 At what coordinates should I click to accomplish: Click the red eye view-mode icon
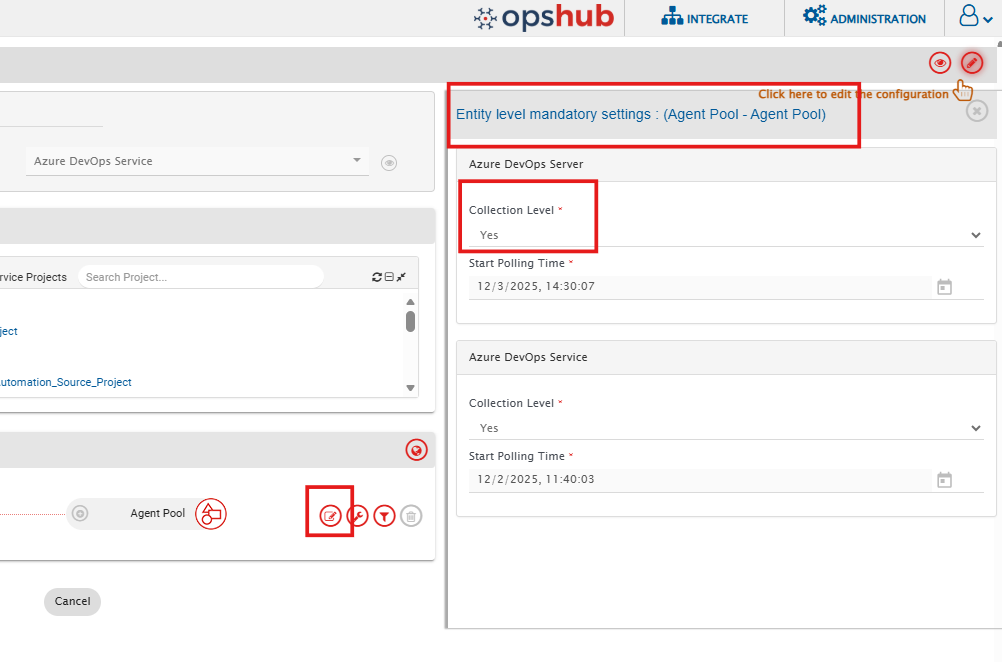click(x=939, y=63)
